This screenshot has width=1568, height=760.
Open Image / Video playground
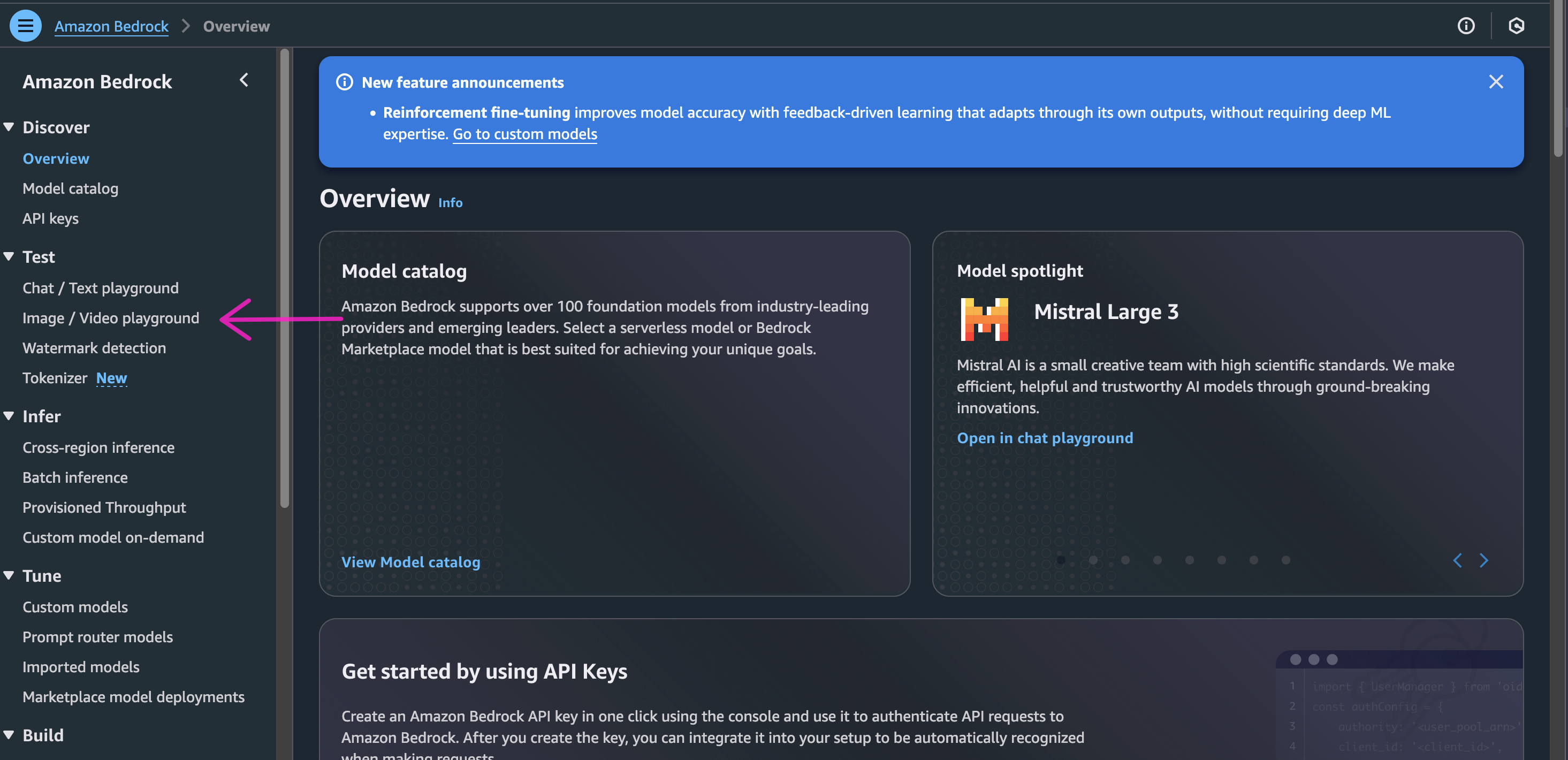[x=111, y=318]
